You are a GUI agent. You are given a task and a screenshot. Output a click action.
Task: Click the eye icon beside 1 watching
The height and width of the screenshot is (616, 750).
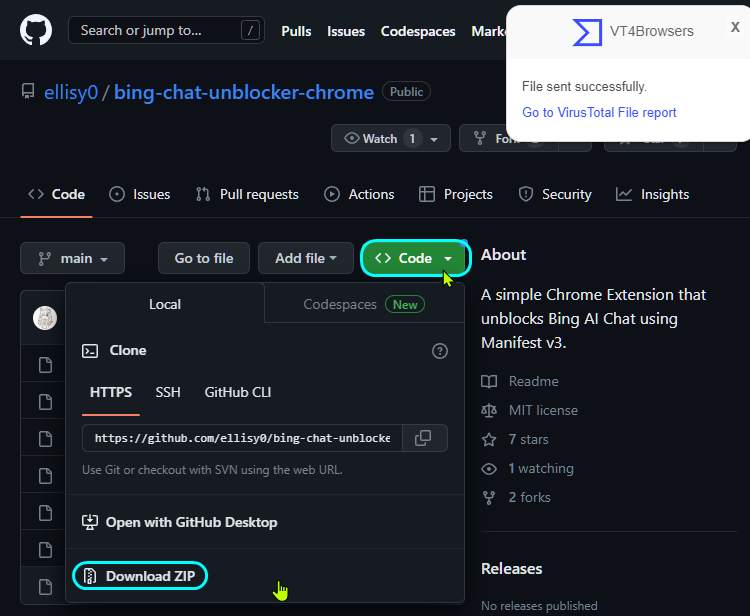(489, 469)
